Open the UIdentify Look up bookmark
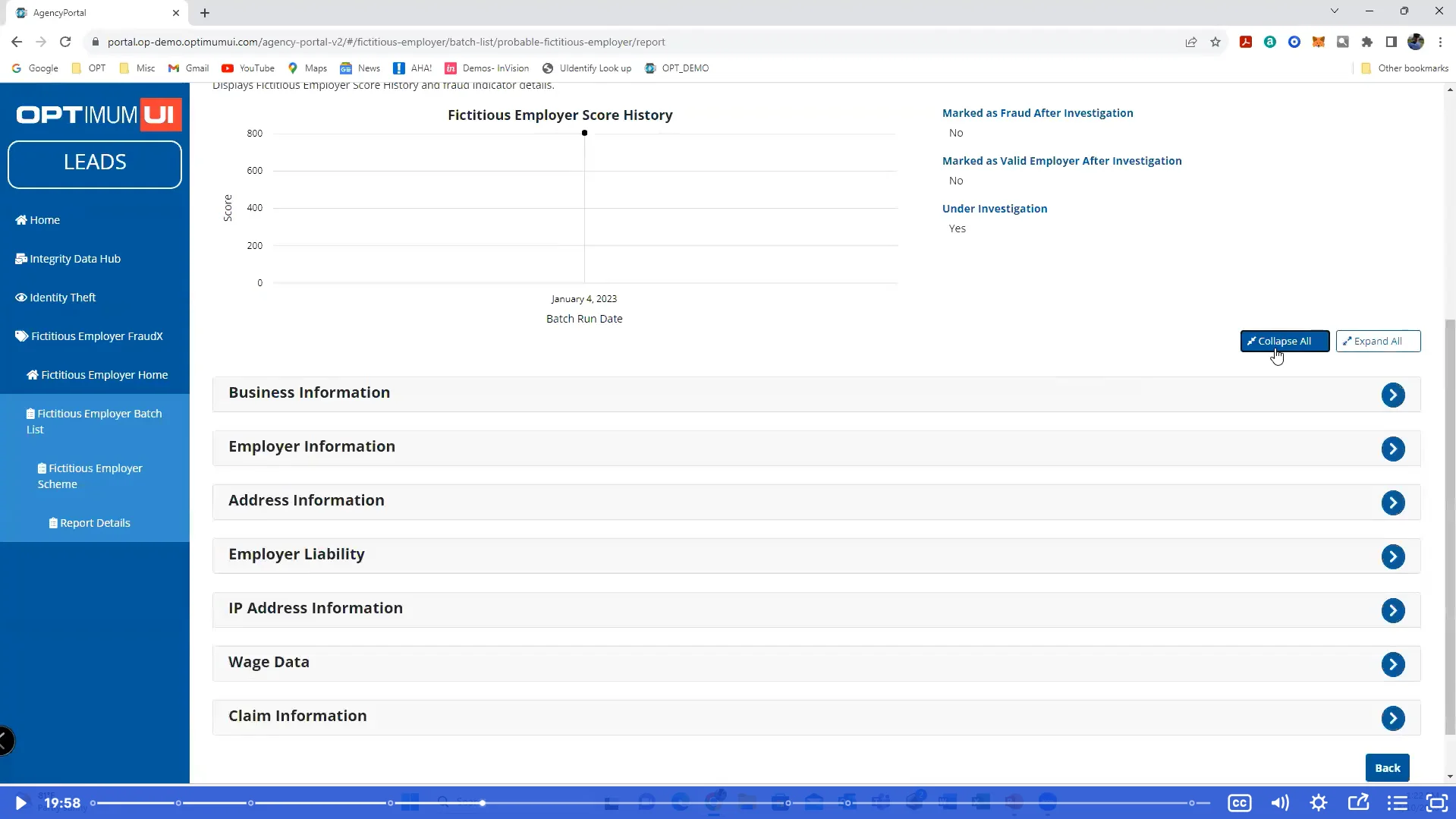Viewport: 1456px width, 819px height. pos(586,68)
